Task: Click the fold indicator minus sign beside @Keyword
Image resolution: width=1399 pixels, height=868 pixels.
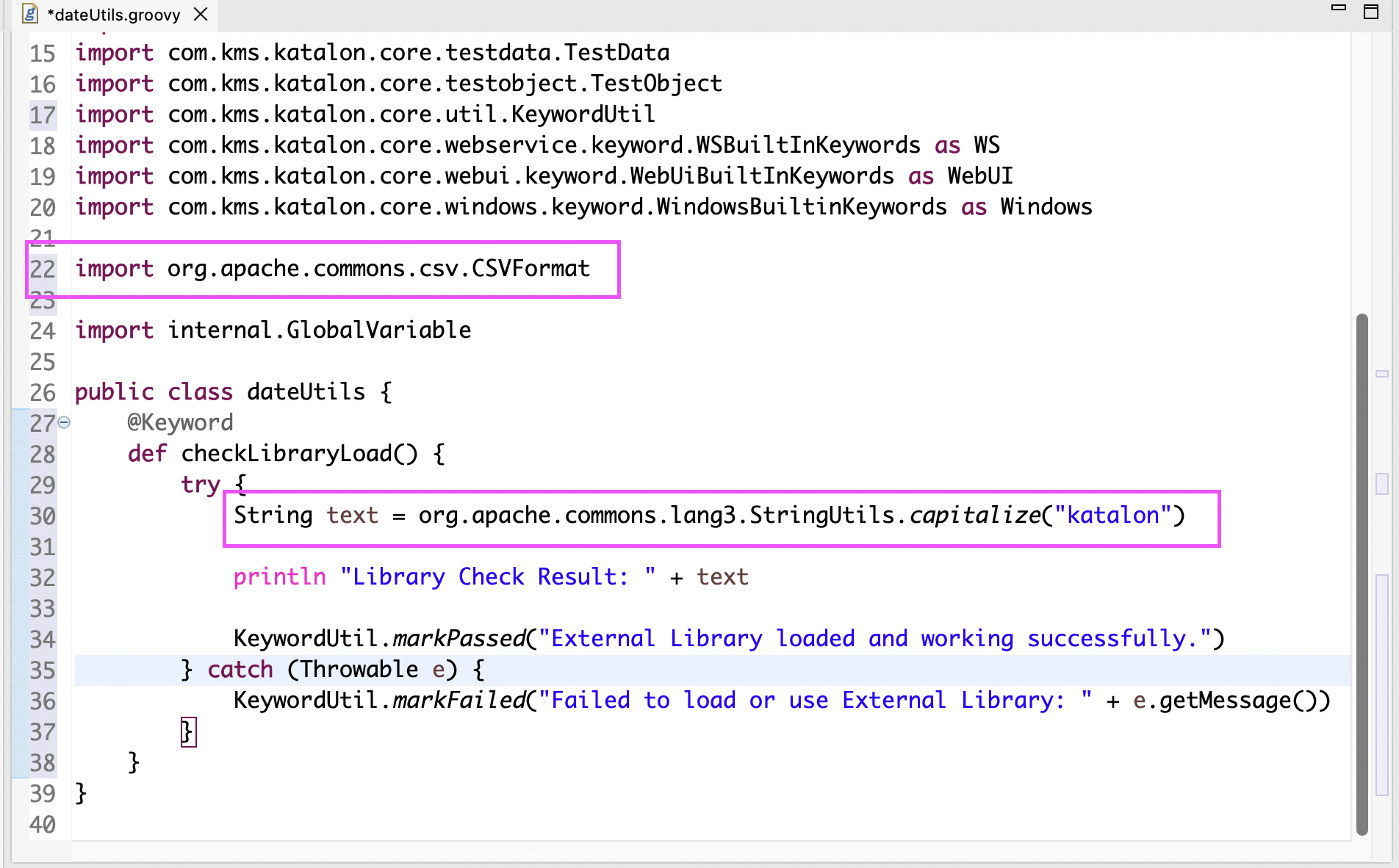Action: click(63, 422)
